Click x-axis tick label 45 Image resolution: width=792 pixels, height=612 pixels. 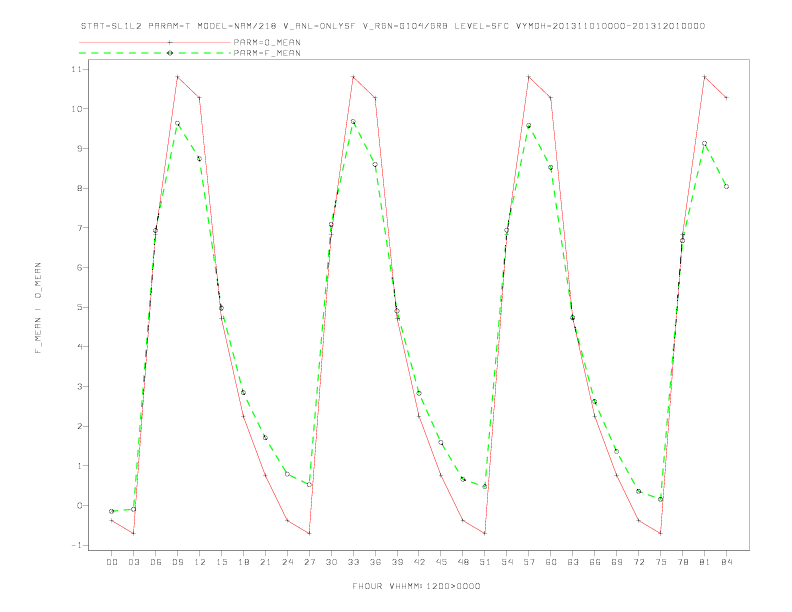[441, 562]
